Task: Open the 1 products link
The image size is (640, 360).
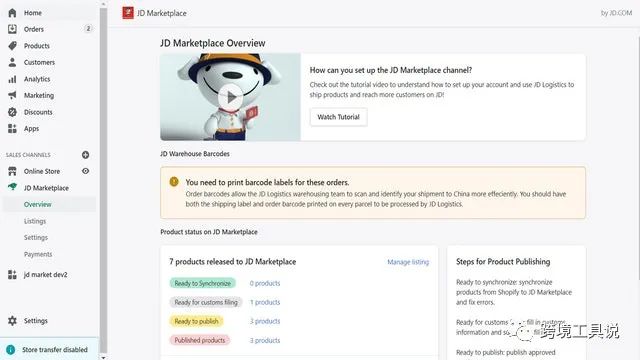Action: coord(265,302)
